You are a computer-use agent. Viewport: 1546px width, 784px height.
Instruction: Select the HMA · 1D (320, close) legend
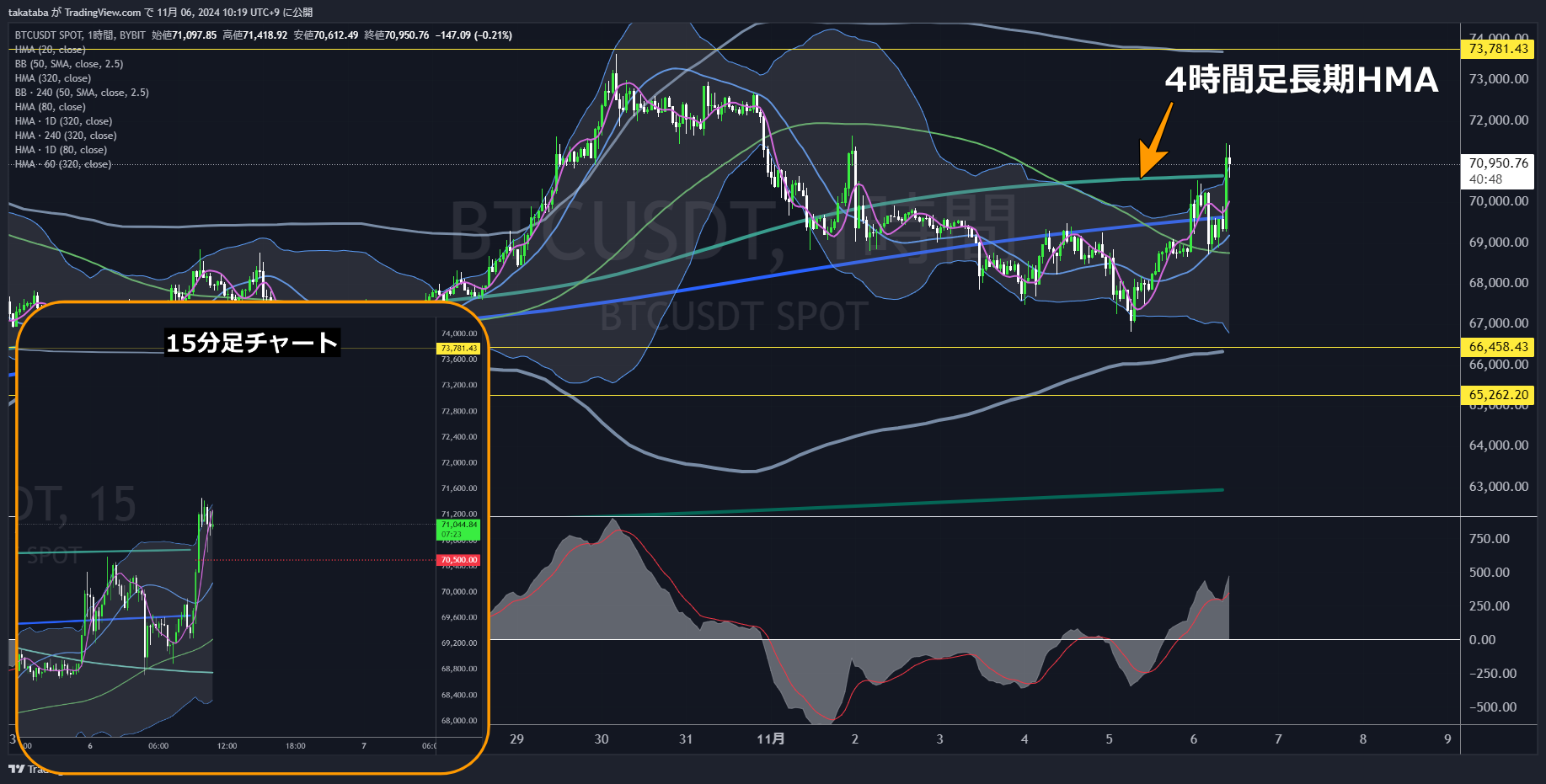click(63, 121)
